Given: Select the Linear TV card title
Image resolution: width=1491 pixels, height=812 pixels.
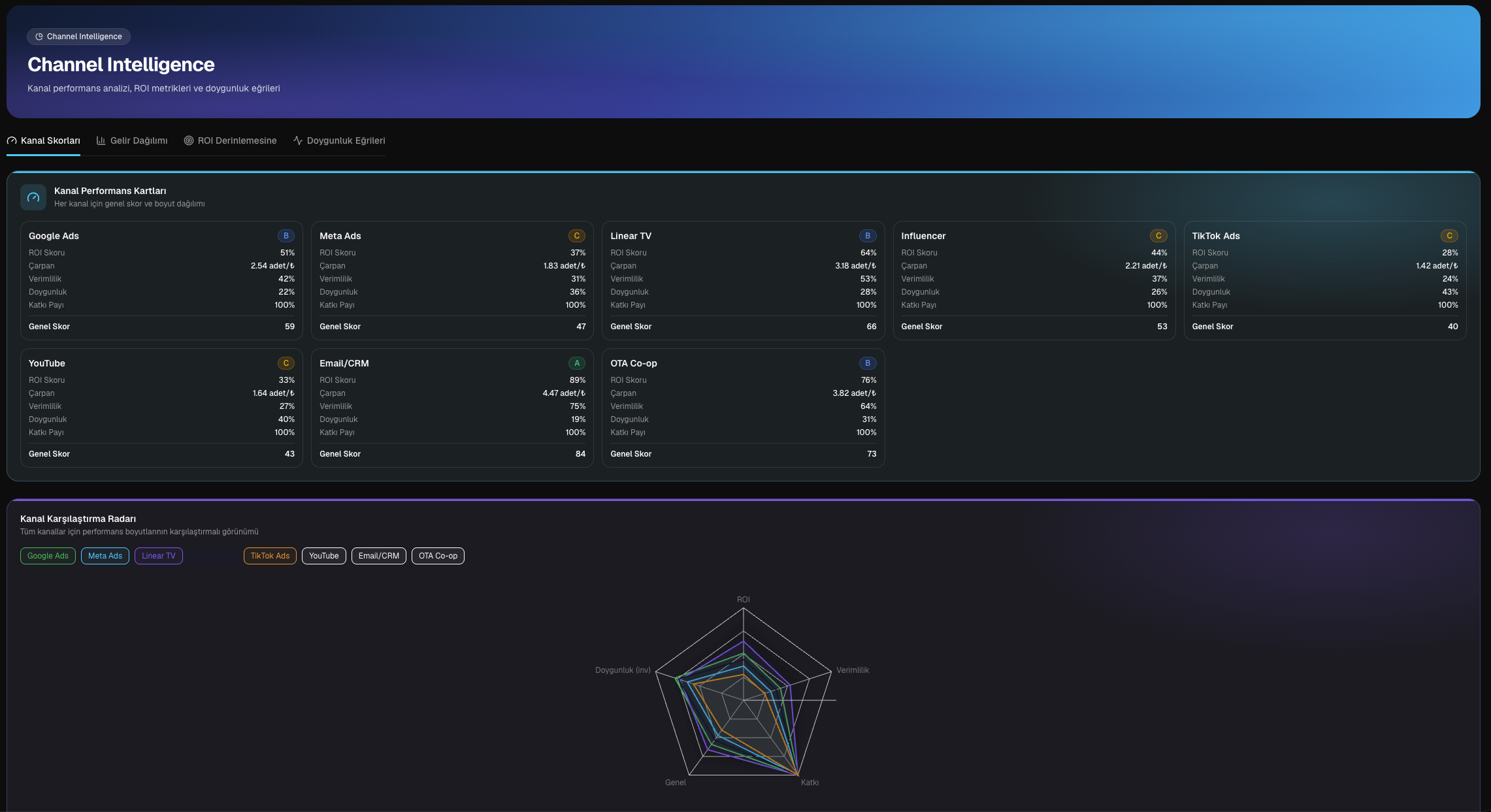Looking at the screenshot, I should click(x=631, y=236).
